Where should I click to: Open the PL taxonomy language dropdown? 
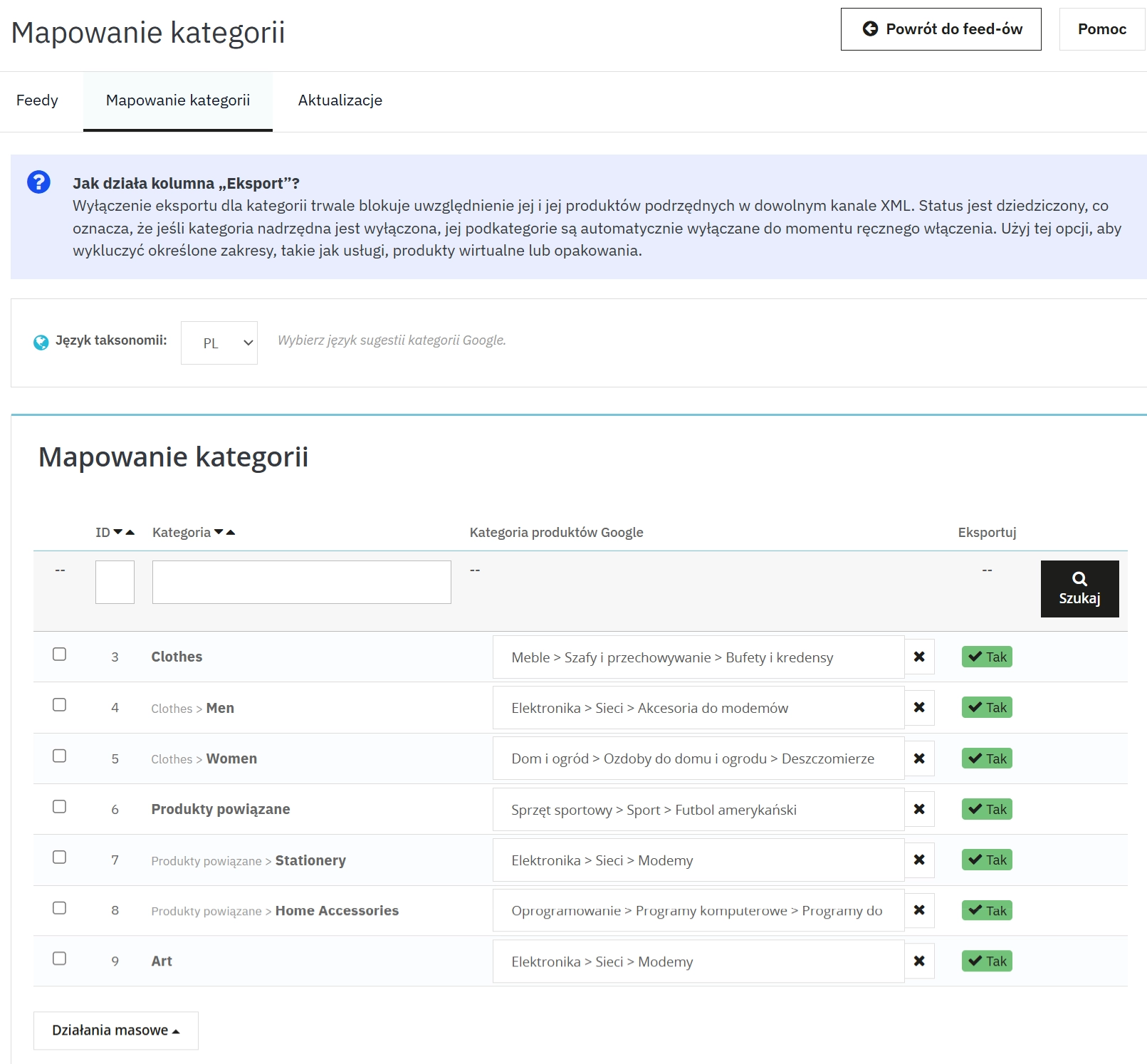[219, 343]
